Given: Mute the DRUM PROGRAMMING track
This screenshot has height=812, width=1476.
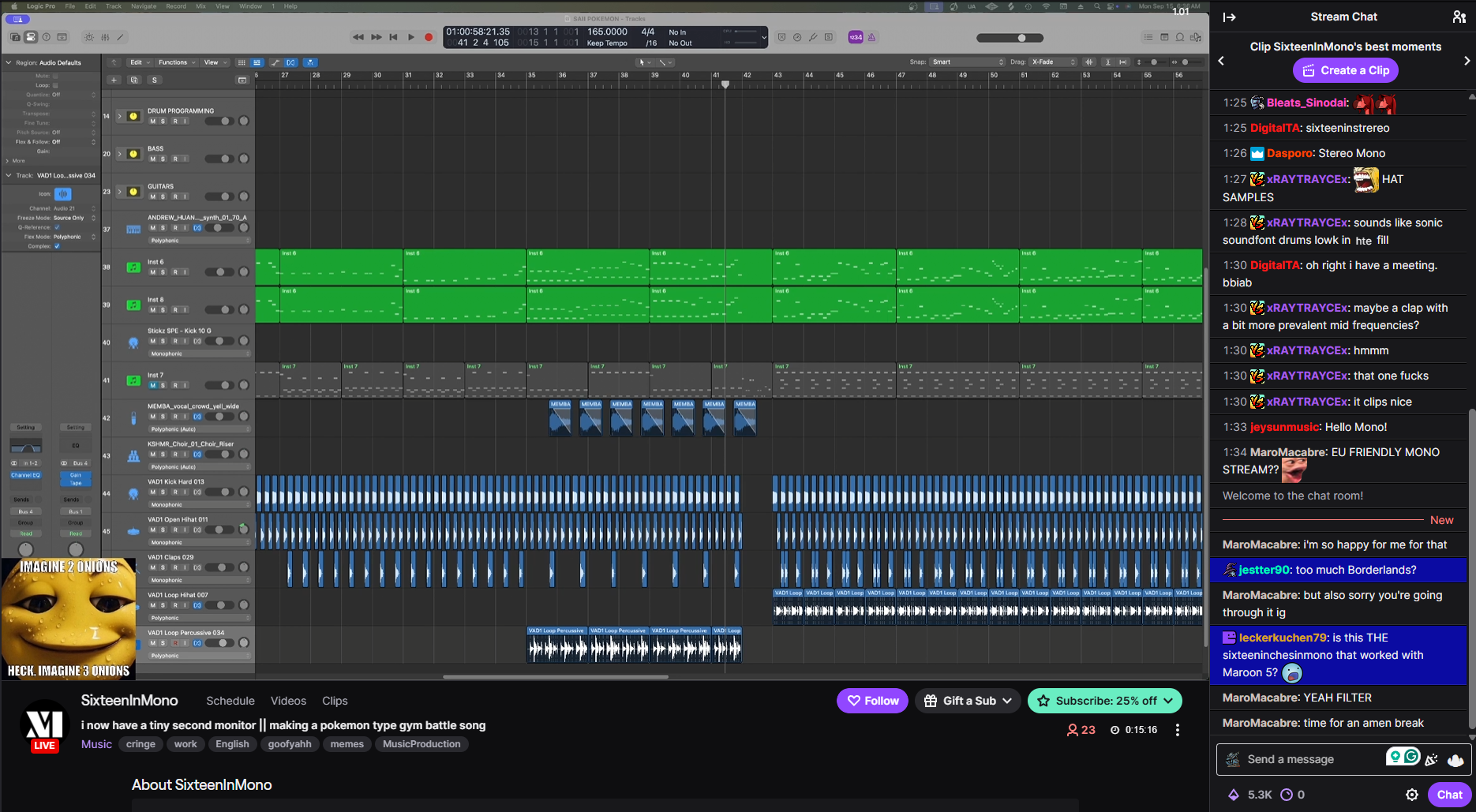Looking at the screenshot, I should tap(152, 122).
